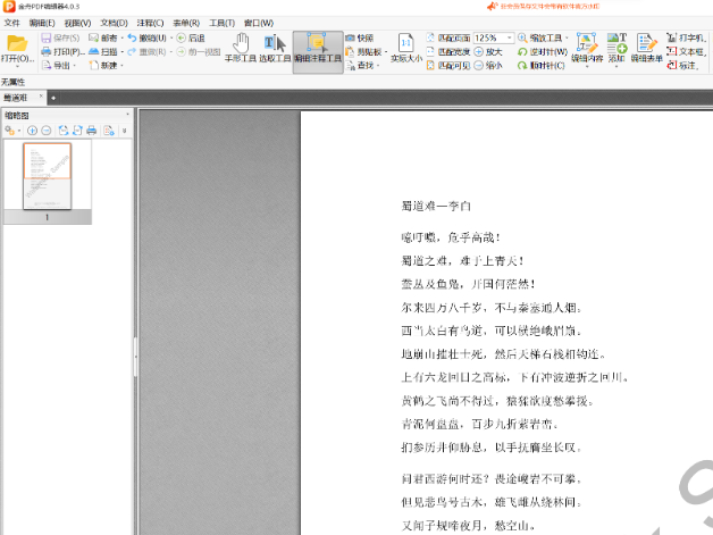Add a new document tab

click(x=53, y=98)
